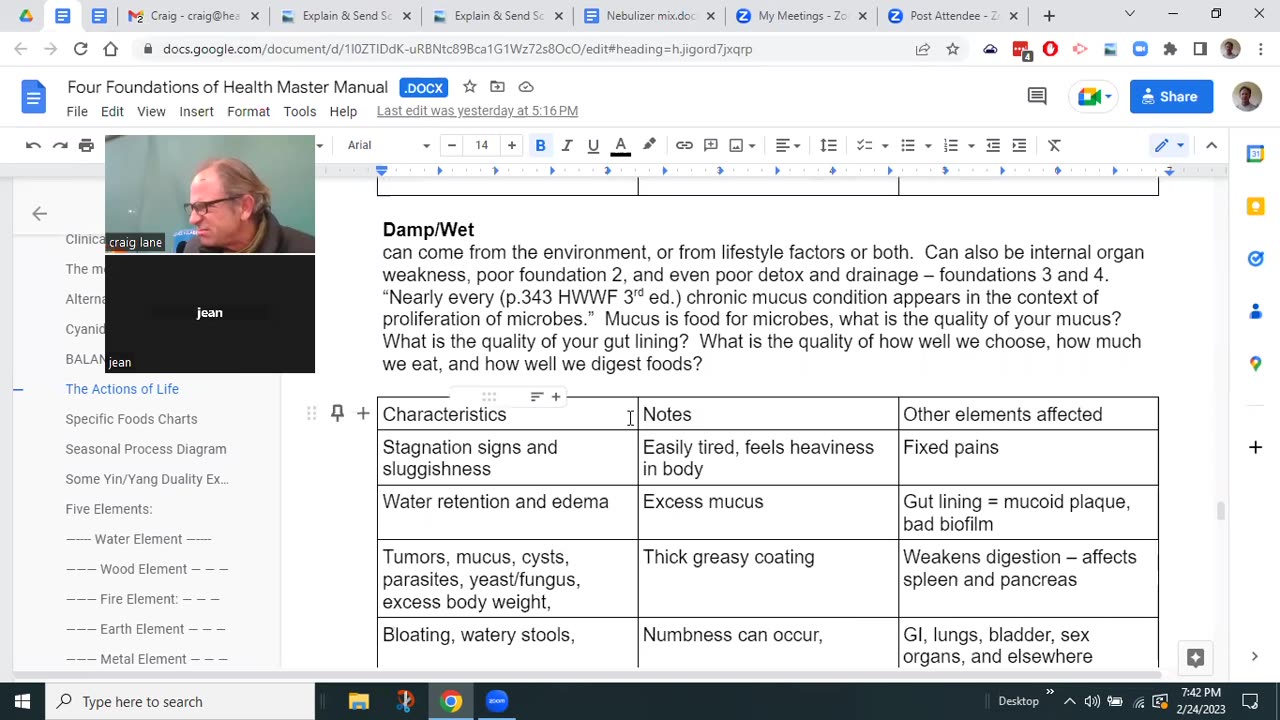Open the Arial font family dropdown
1280x720 pixels.
[x=388, y=146]
